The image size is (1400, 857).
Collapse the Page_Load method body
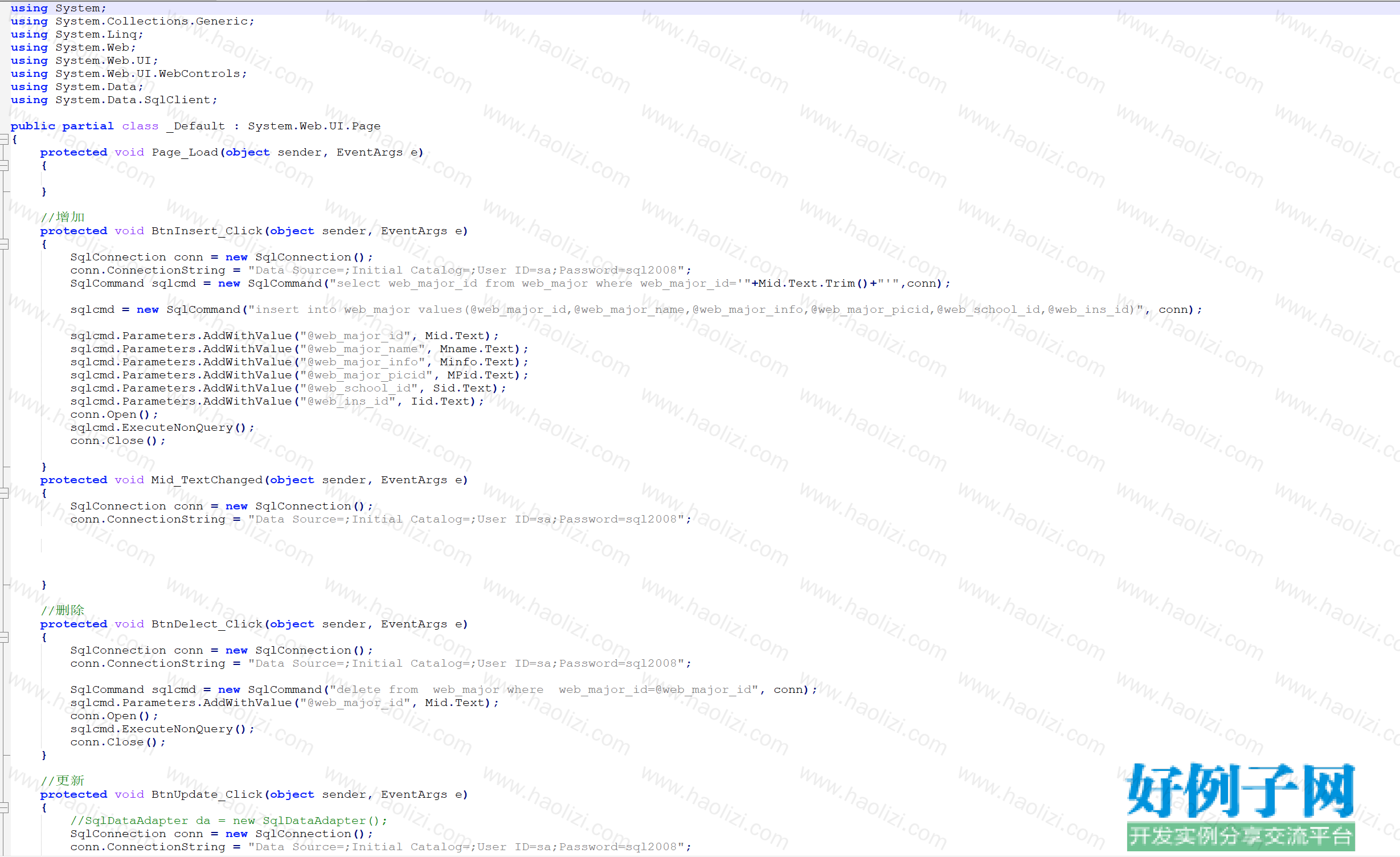[x=4, y=166]
